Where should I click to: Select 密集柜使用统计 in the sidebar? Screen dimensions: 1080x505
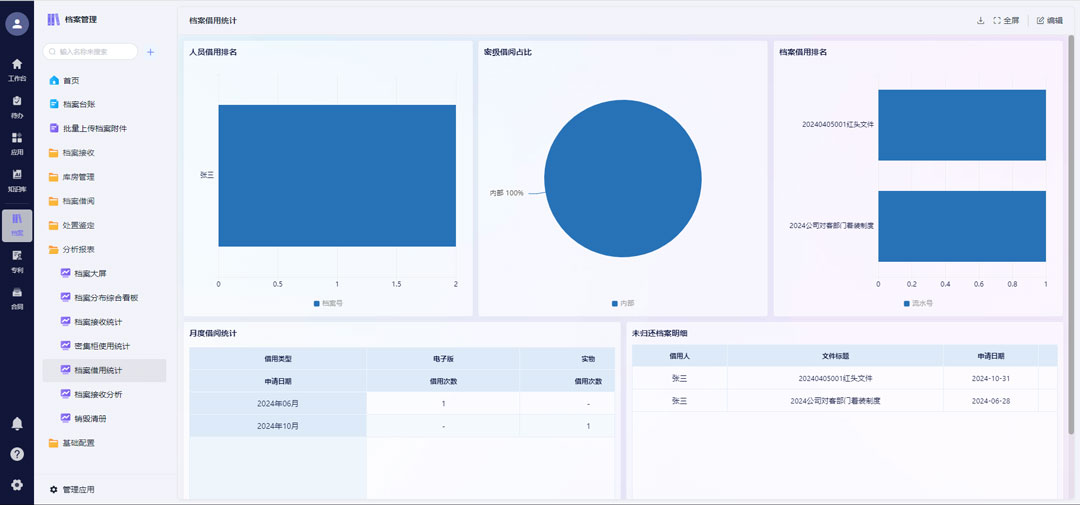click(102, 346)
